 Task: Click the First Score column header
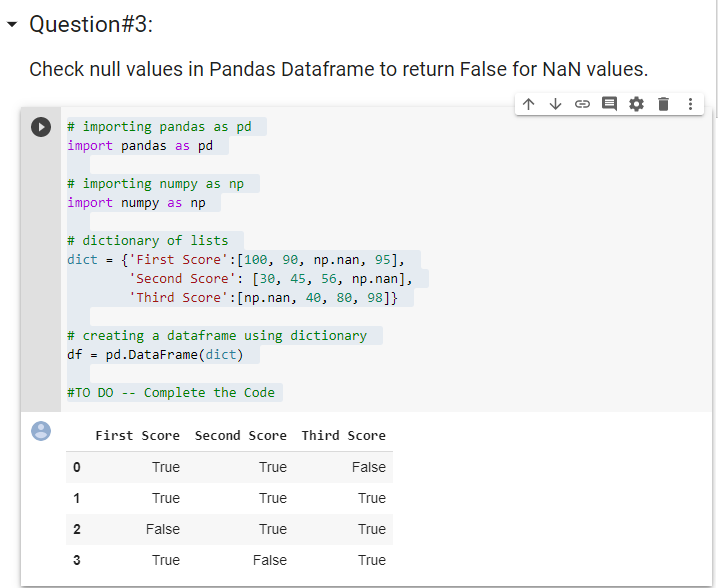(x=137, y=436)
